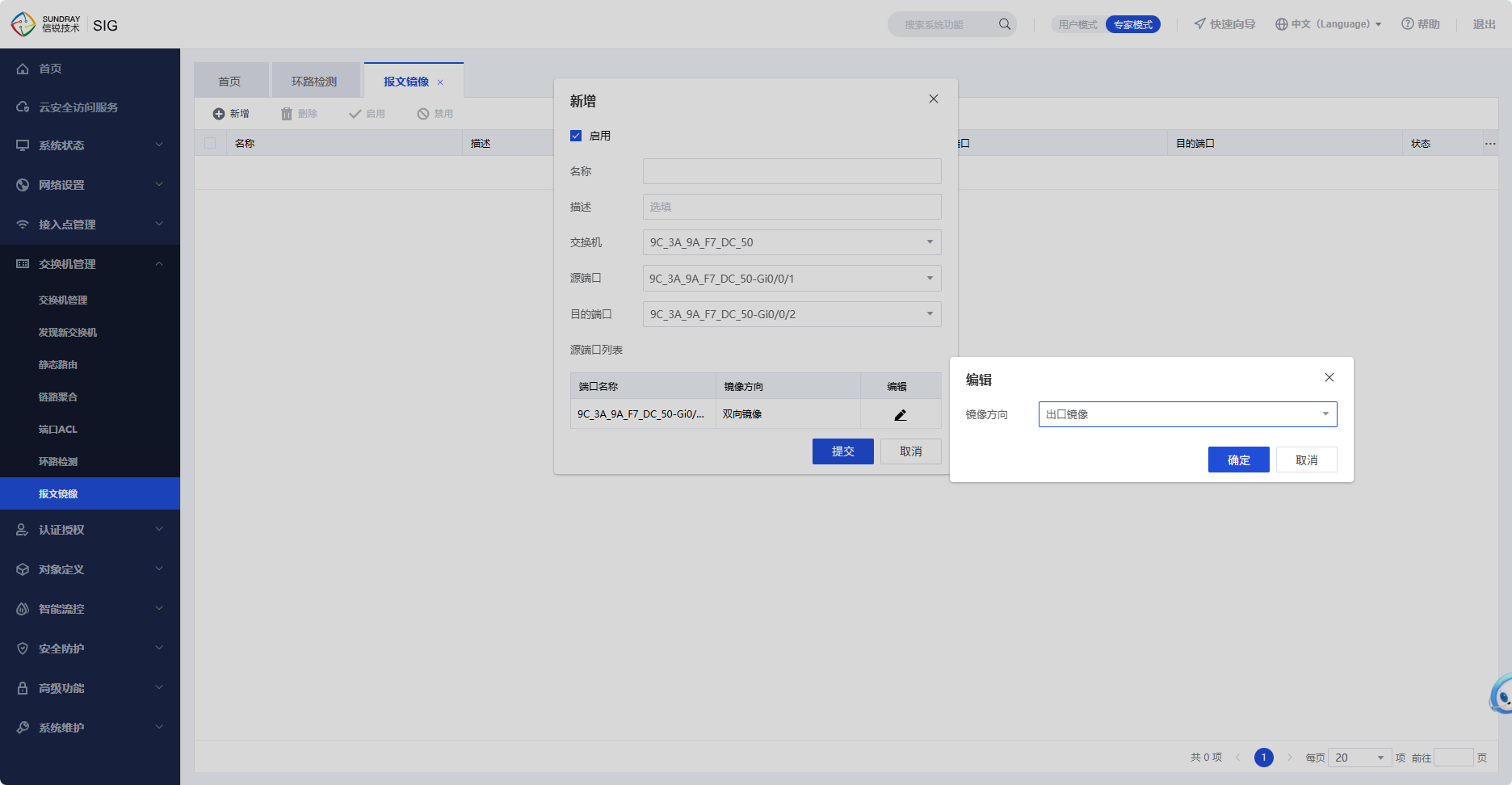
Task: Click the 确定 button
Action: pos(1239,460)
